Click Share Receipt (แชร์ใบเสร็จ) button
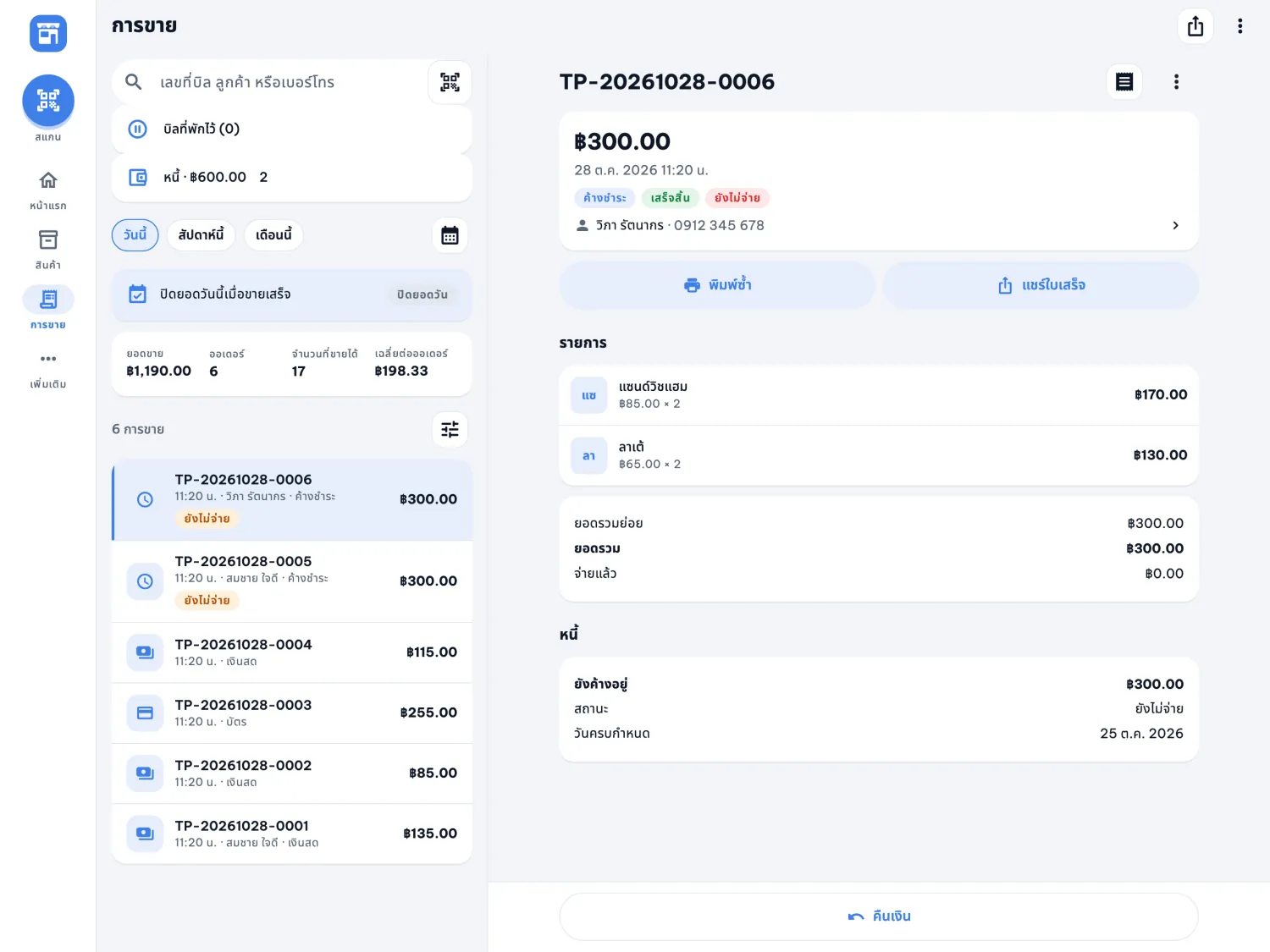Screen dimensions: 1270x952 pos(1041,285)
